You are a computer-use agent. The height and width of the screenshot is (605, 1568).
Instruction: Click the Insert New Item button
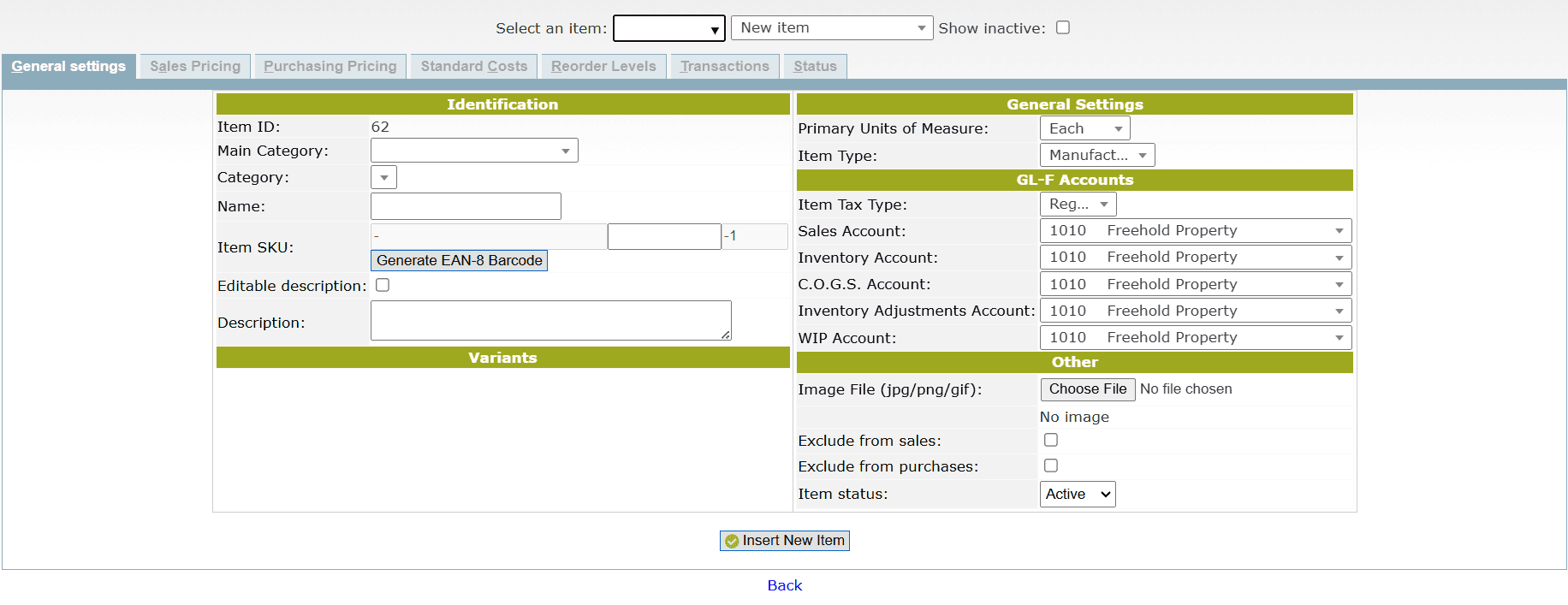(784, 541)
